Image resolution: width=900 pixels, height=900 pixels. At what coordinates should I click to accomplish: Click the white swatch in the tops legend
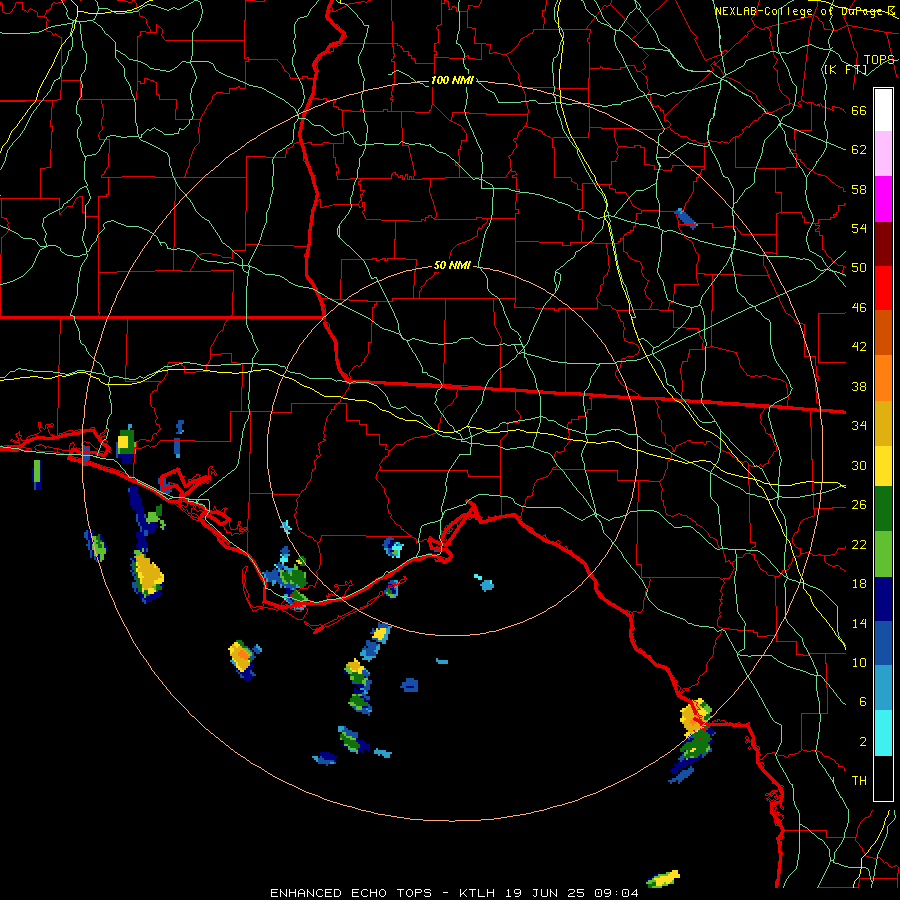(x=883, y=110)
